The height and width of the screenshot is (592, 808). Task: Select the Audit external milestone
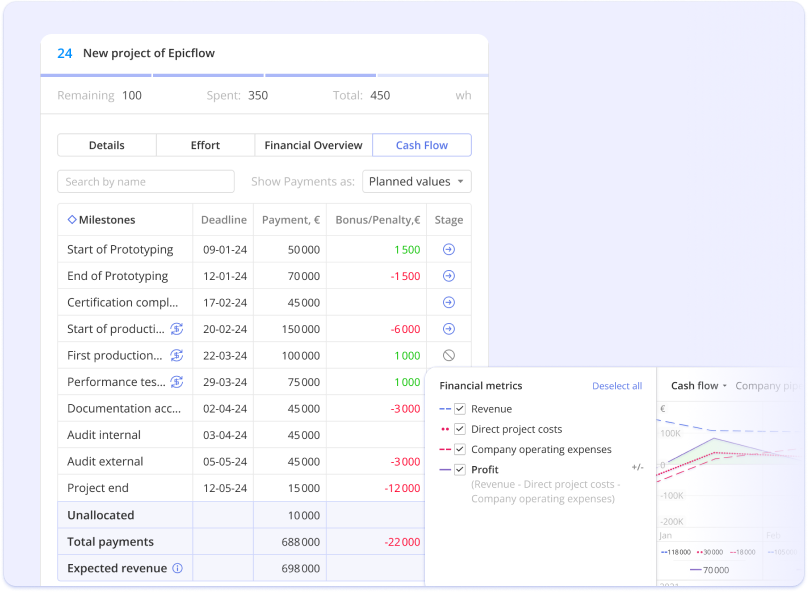[105, 462]
